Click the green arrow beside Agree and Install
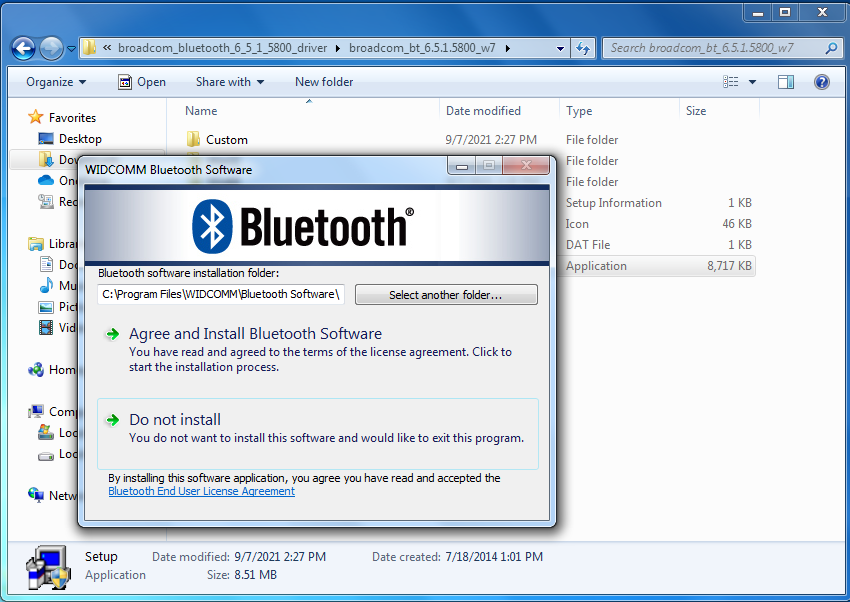 click(112, 334)
